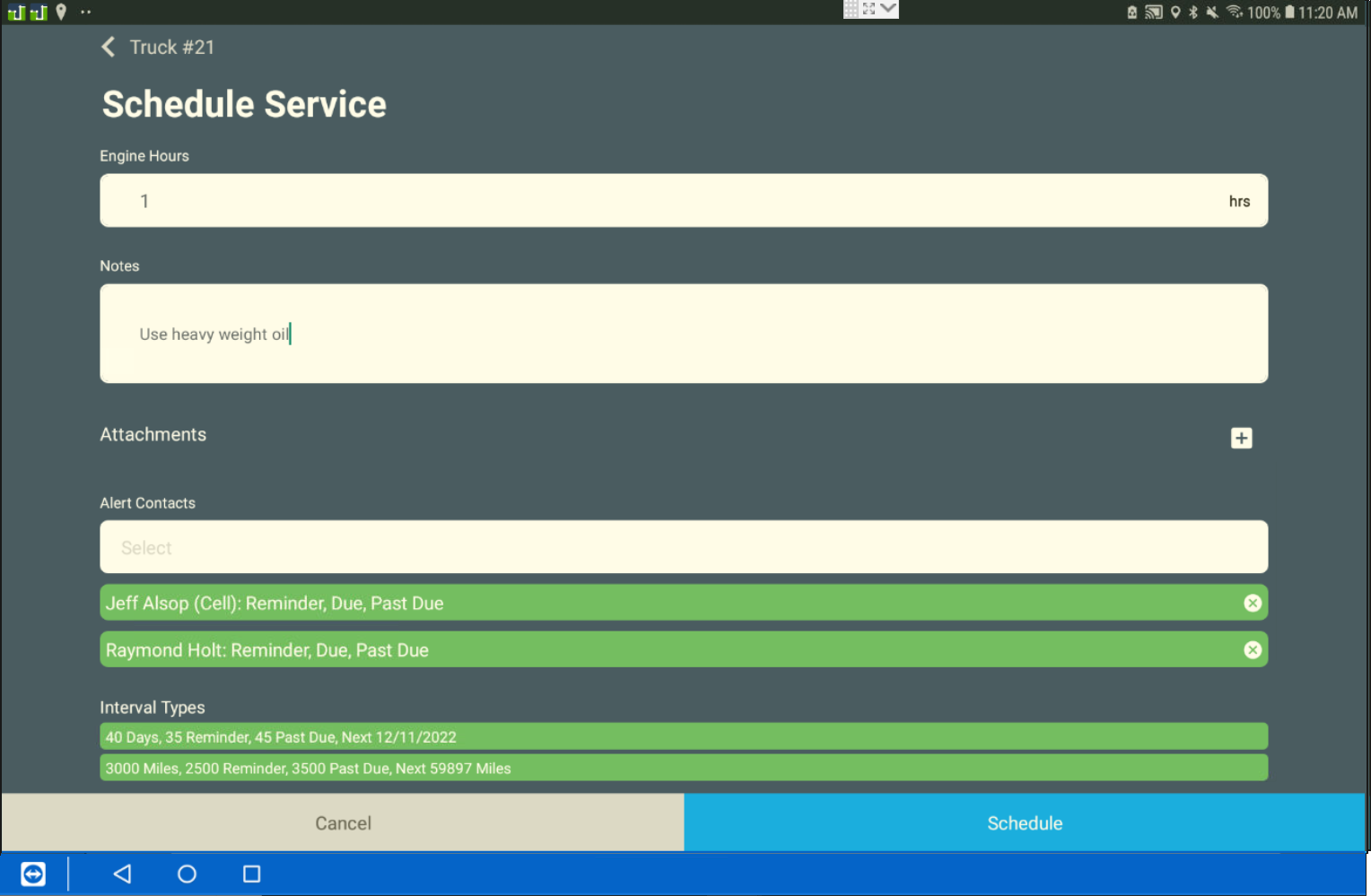The height and width of the screenshot is (896, 1371).
Task: Remove Raymond Holt alert contact
Action: (x=1253, y=650)
